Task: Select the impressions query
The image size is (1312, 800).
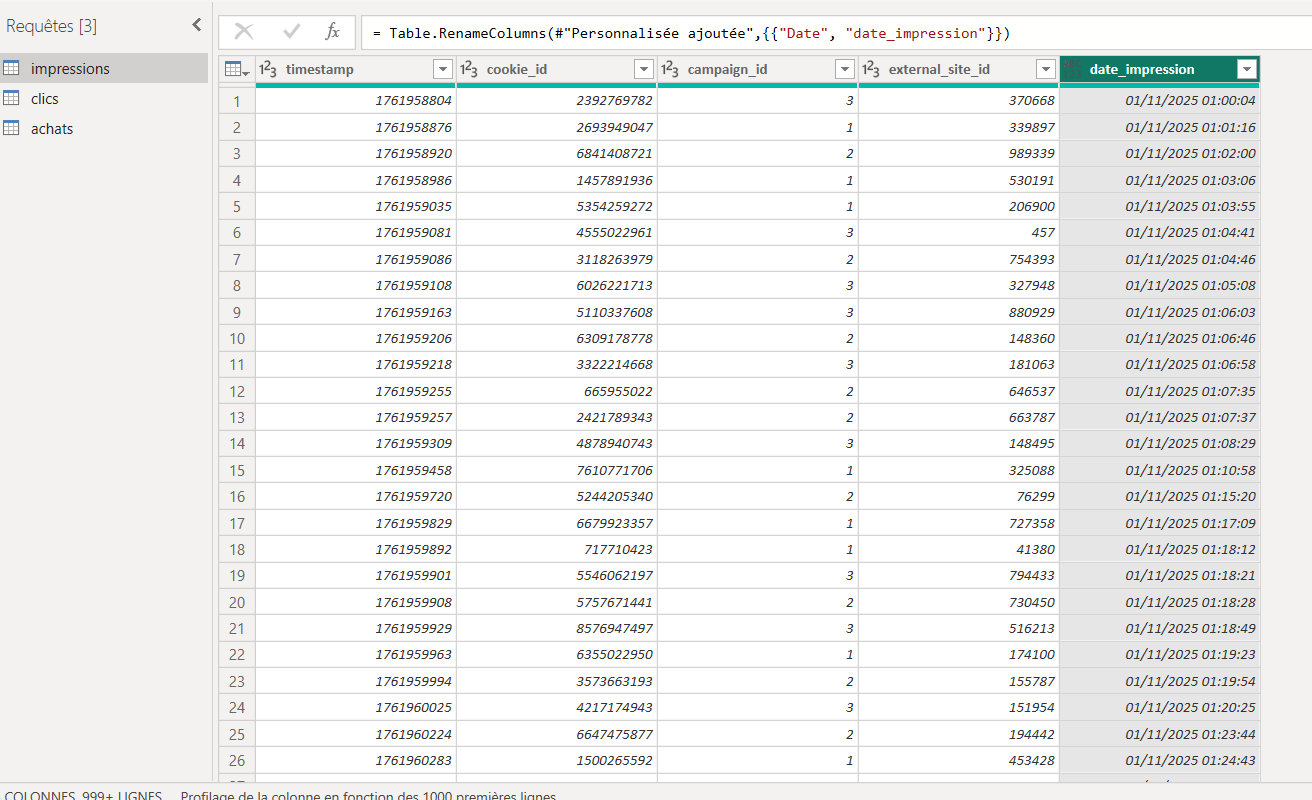Action: [x=70, y=69]
